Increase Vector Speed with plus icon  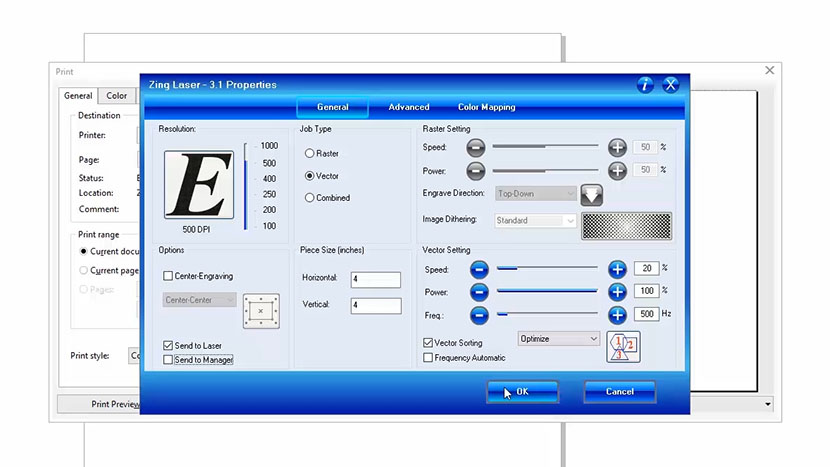click(617, 269)
